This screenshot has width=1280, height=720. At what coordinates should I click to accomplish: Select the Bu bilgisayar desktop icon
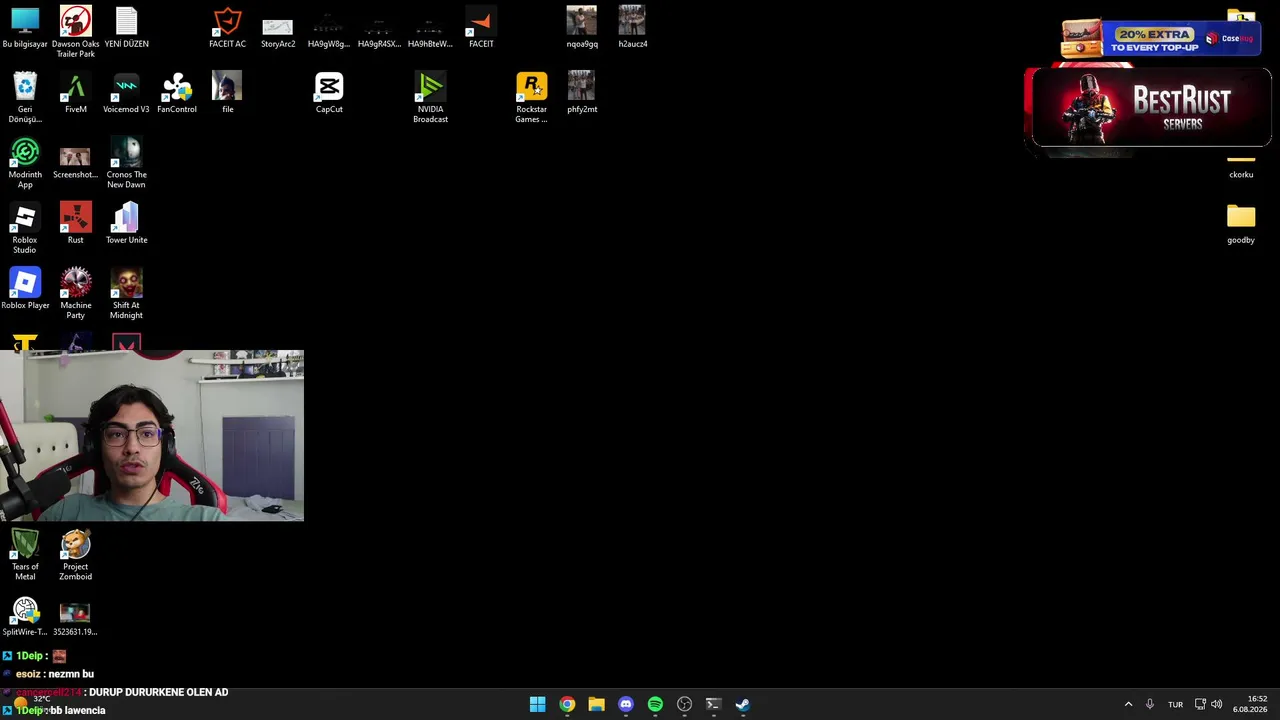[25, 27]
